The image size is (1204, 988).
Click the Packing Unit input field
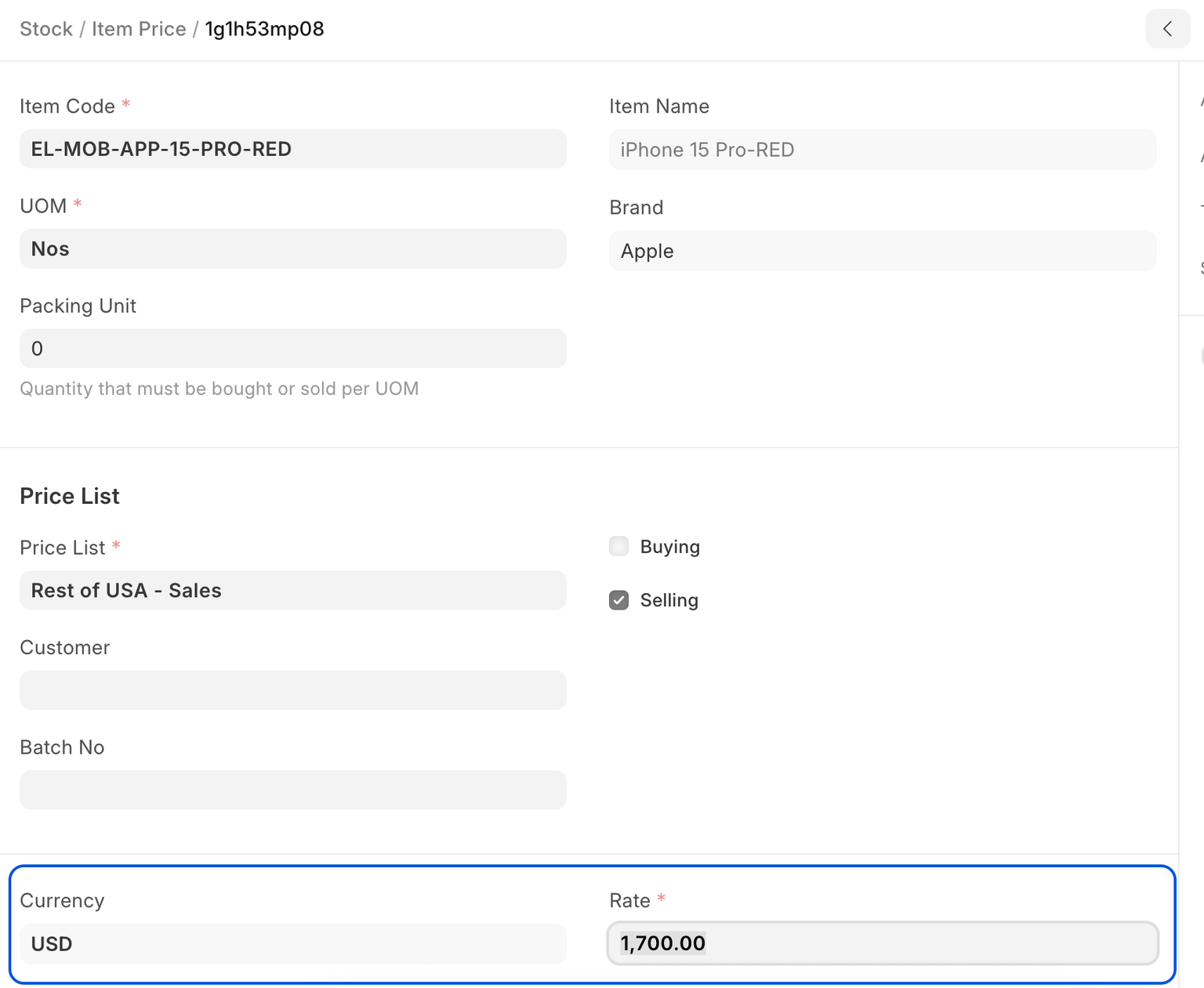pyautogui.click(x=292, y=349)
